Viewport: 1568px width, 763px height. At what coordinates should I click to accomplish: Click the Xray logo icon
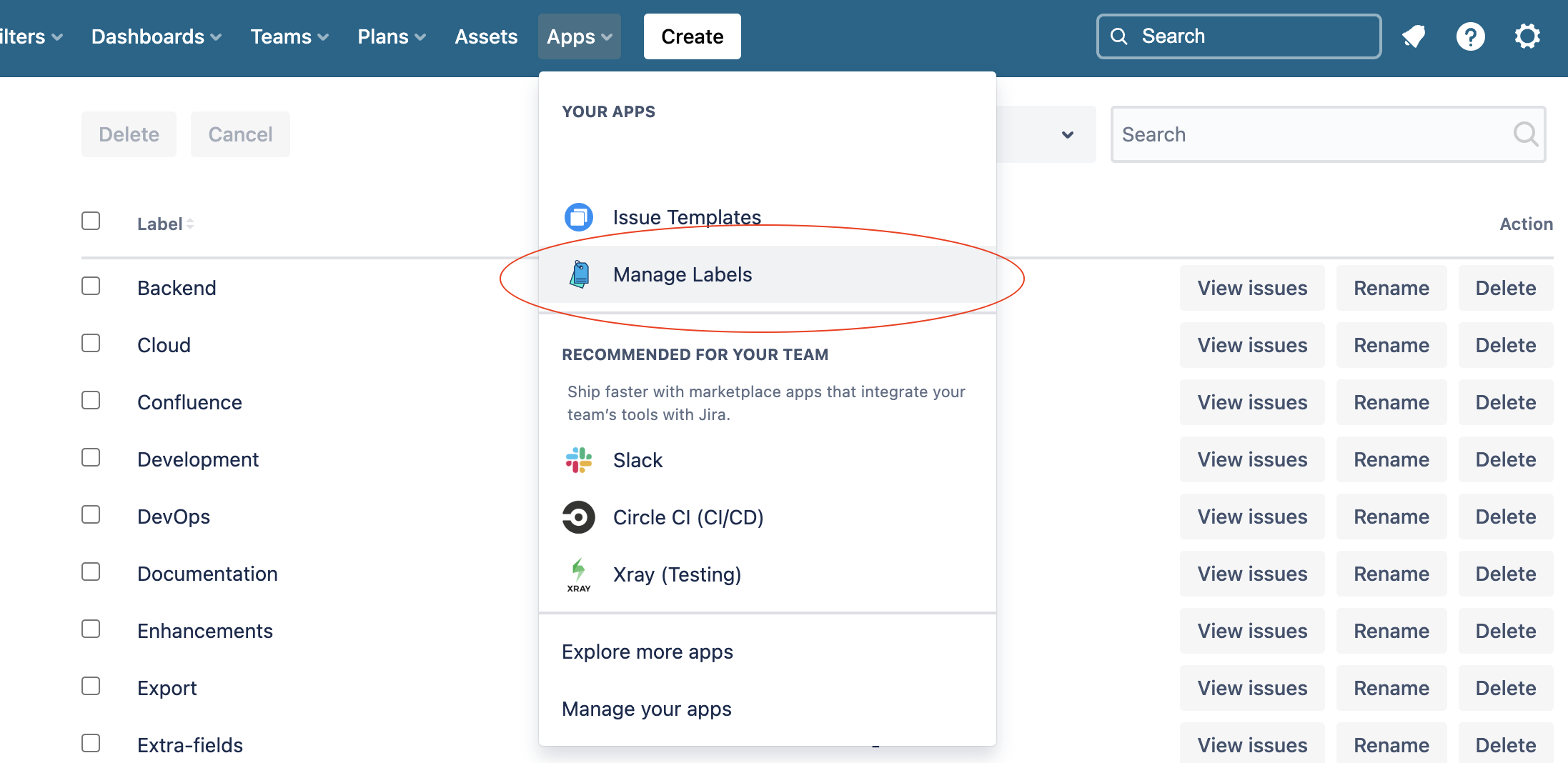(x=579, y=574)
